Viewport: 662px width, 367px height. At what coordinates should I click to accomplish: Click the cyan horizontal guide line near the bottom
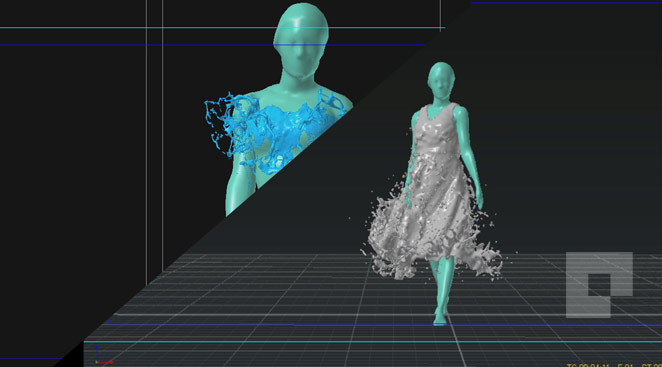pos(373,342)
